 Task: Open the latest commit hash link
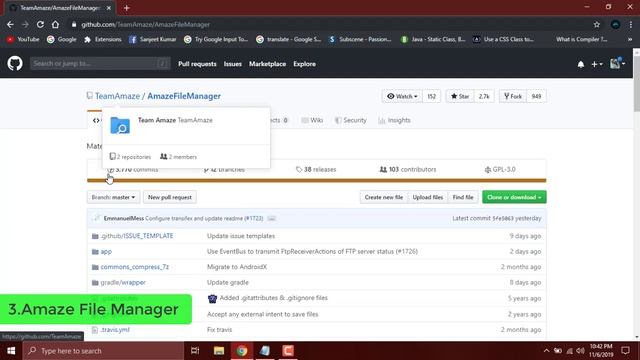tap(503, 218)
